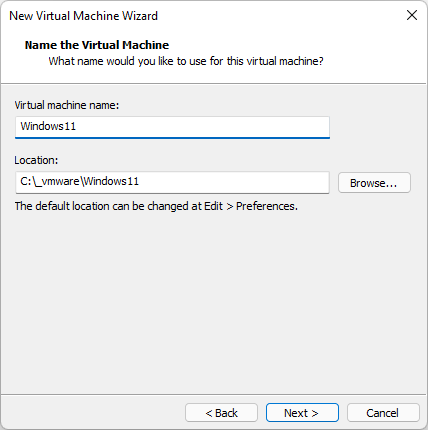Close the New Virtual Machine Wizard dialog

[x=412, y=15]
